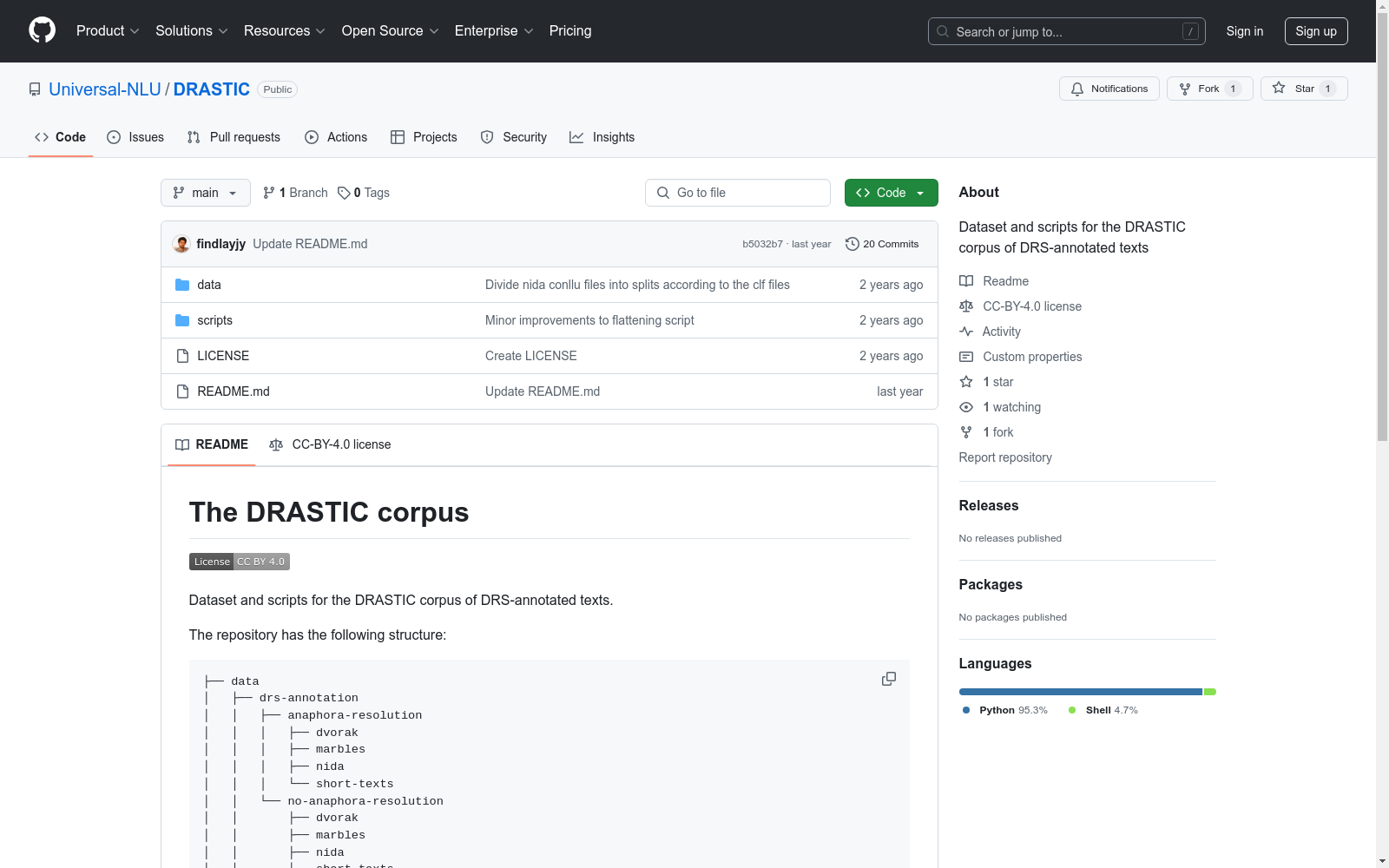Open the findlayjy author link
The image size is (1389, 868).
coord(221,244)
